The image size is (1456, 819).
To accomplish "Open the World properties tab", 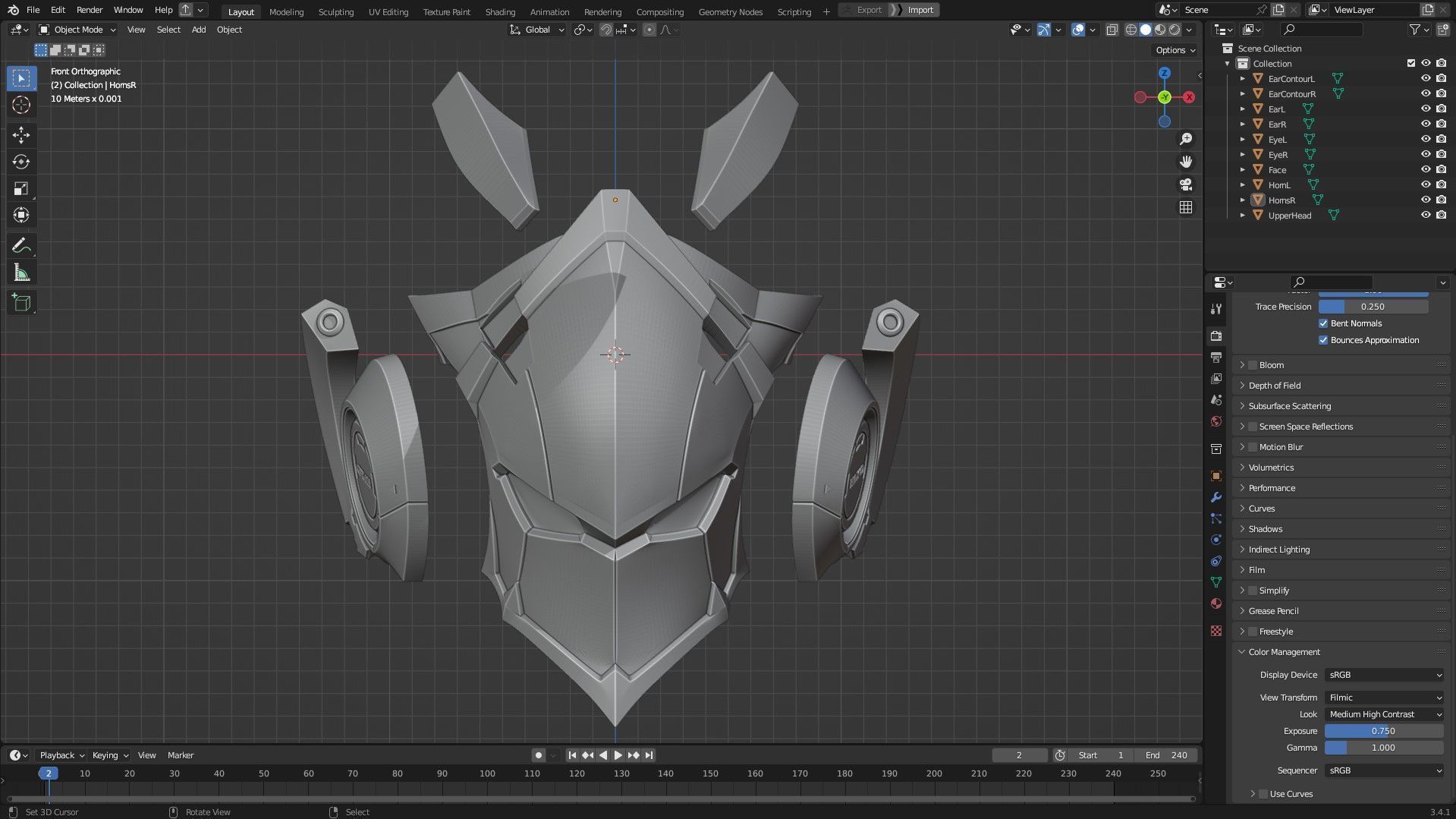I will [1216, 421].
